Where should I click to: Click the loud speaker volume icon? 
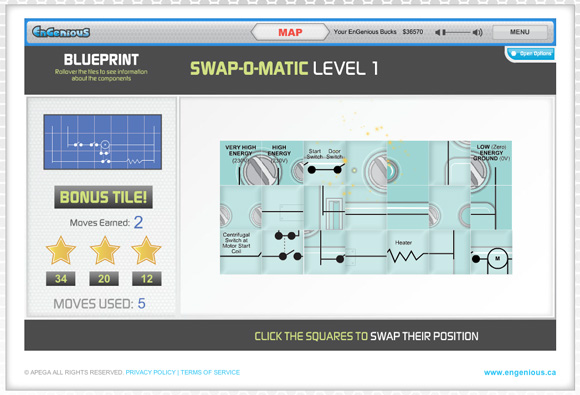click(x=478, y=33)
